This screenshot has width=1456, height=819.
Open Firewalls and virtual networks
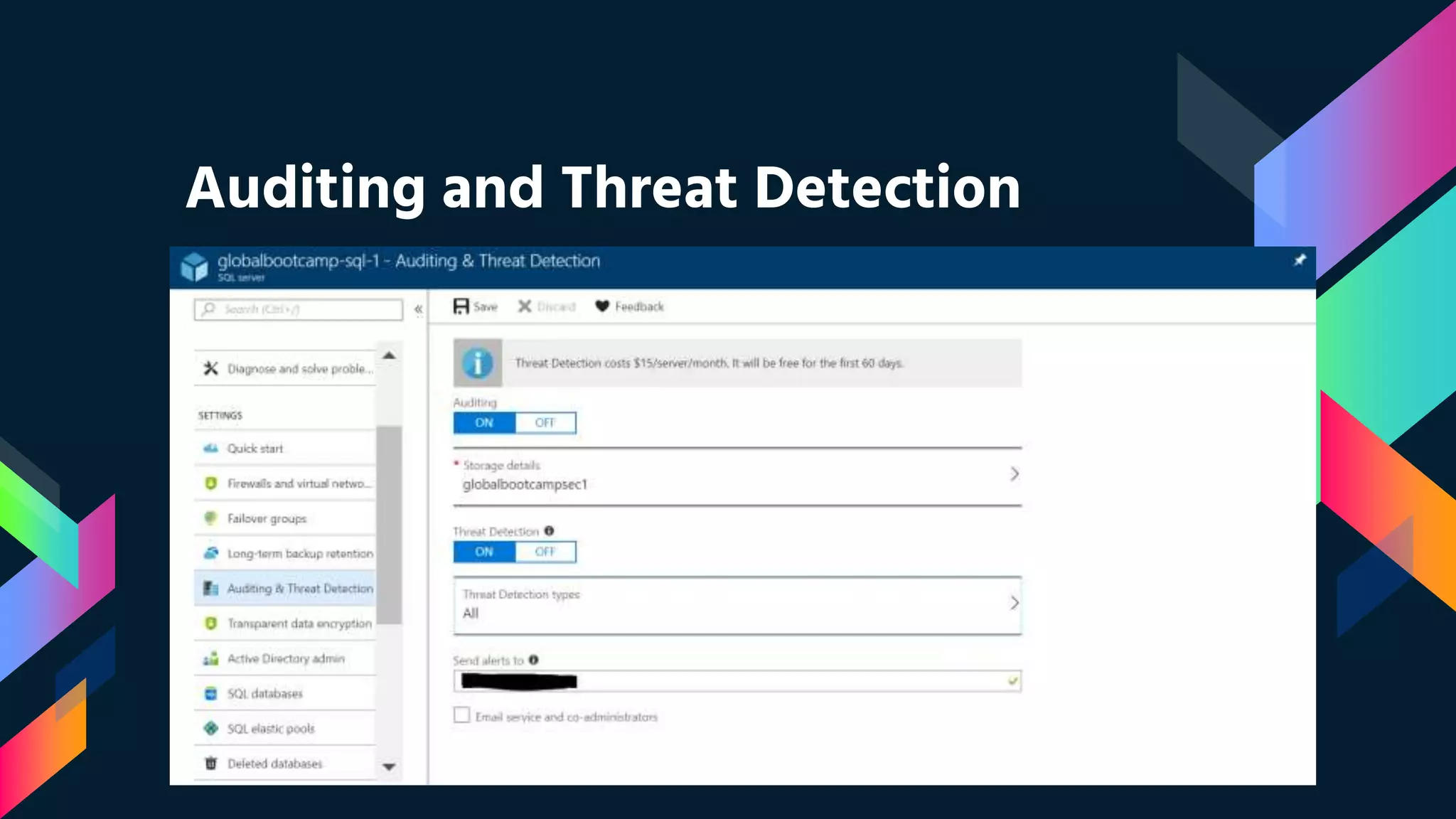point(285,483)
